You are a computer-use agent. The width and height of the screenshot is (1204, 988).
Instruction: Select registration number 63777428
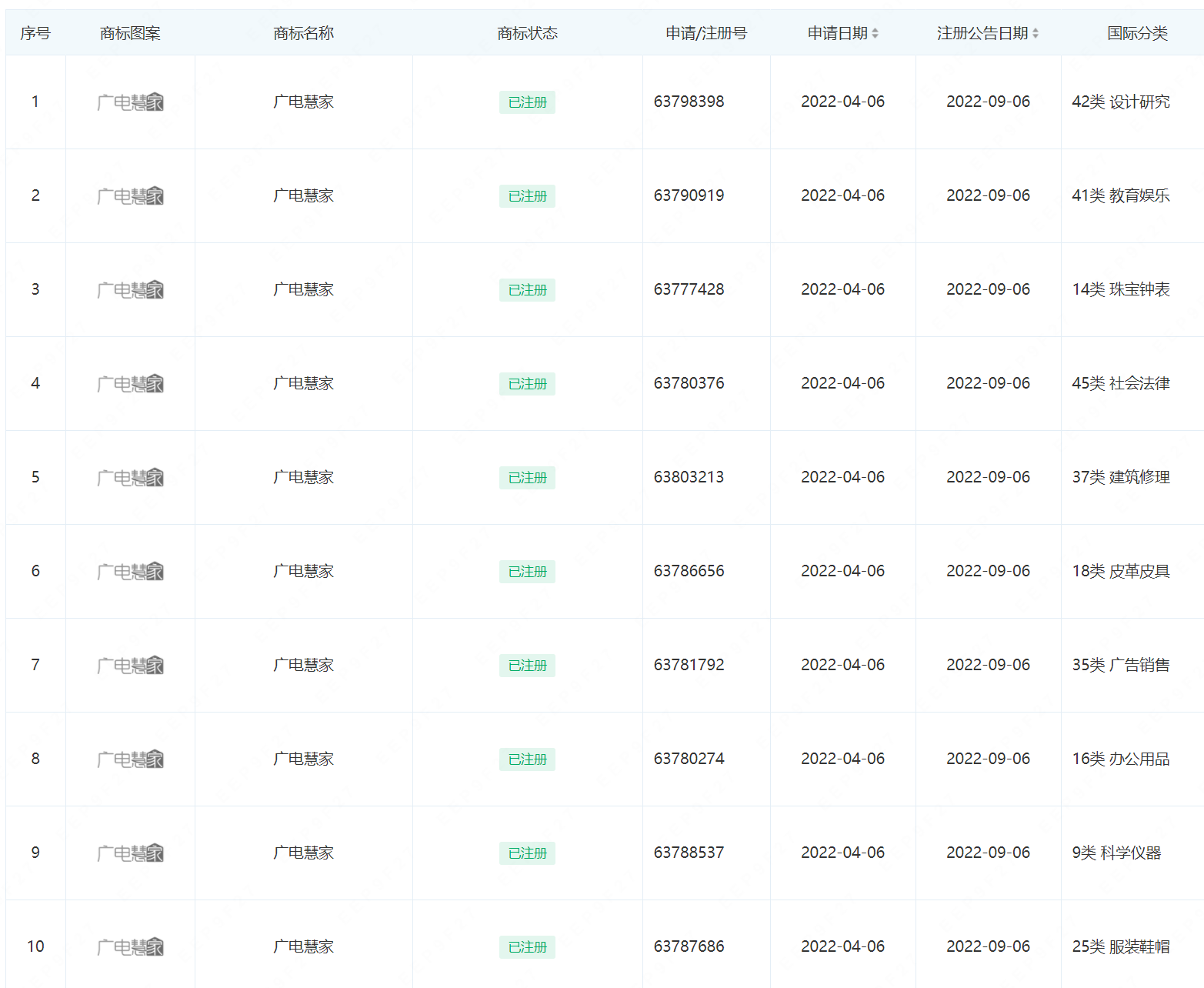point(689,289)
